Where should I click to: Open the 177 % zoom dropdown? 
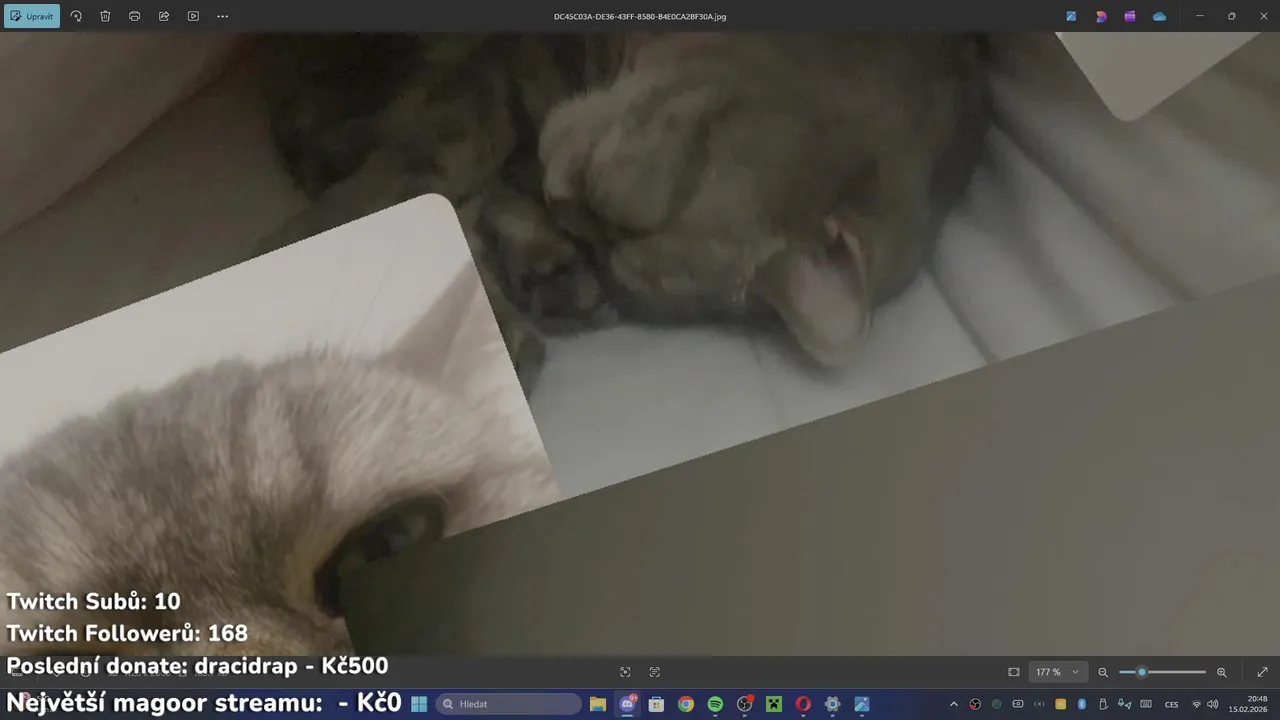coord(1057,672)
